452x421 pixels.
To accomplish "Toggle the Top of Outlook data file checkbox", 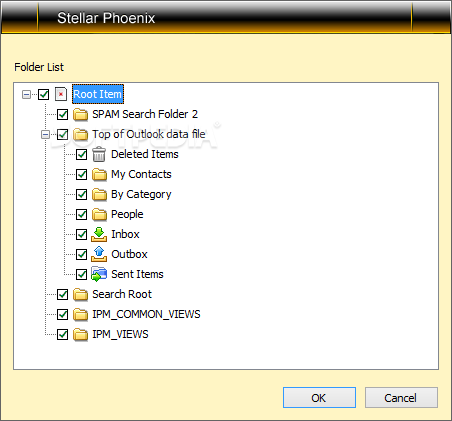I will pyautogui.click(x=62, y=134).
